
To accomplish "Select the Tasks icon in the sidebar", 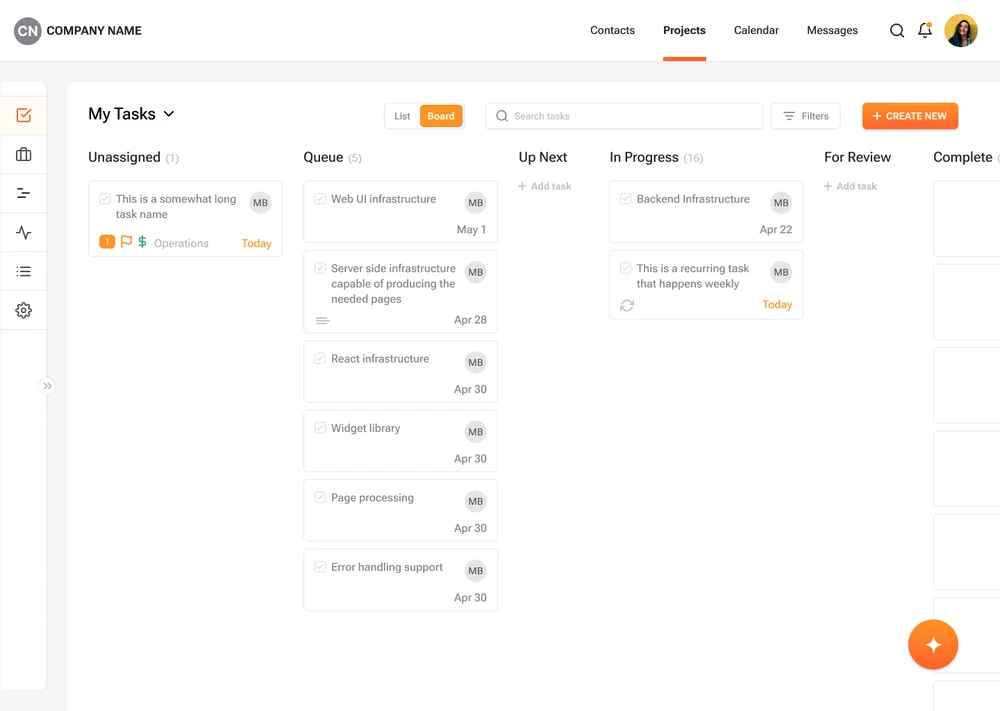I will click(24, 115).
